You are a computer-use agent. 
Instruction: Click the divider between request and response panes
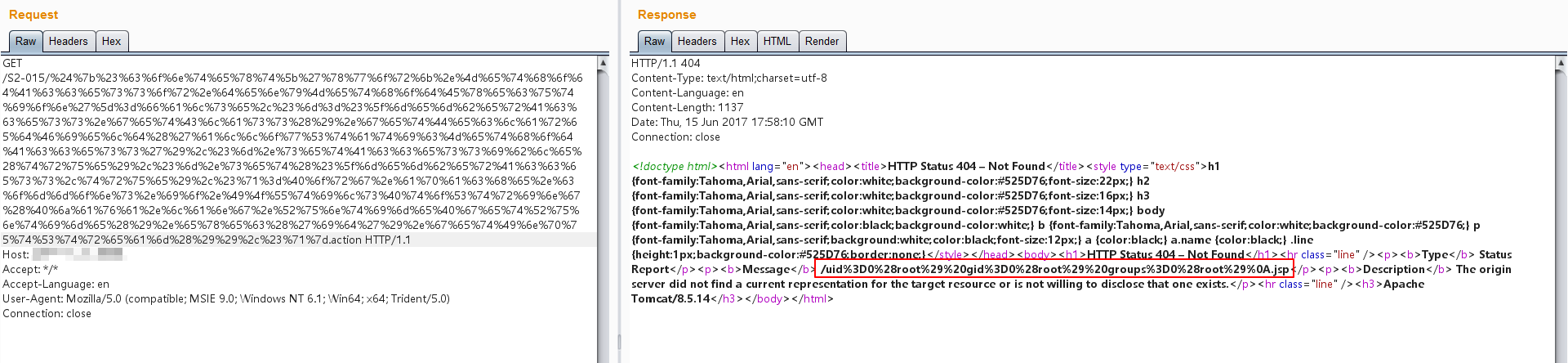coord(618,204)
